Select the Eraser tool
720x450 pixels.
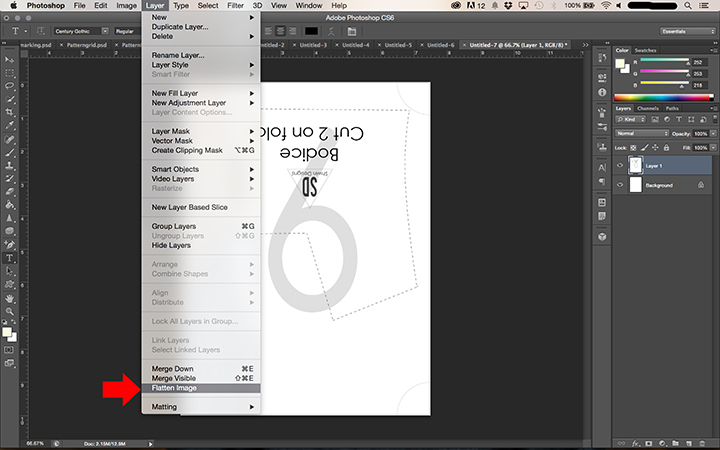(x=9, y=191)
